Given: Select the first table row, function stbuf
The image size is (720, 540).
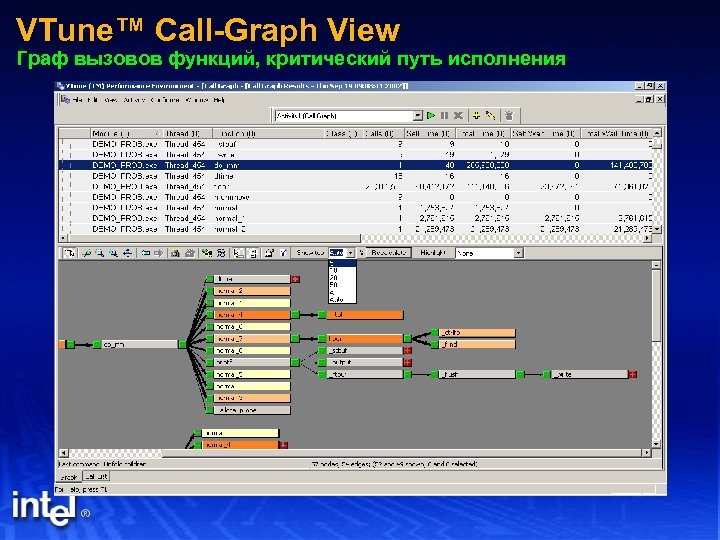Looking at the screenshot, I should (356, 144).
